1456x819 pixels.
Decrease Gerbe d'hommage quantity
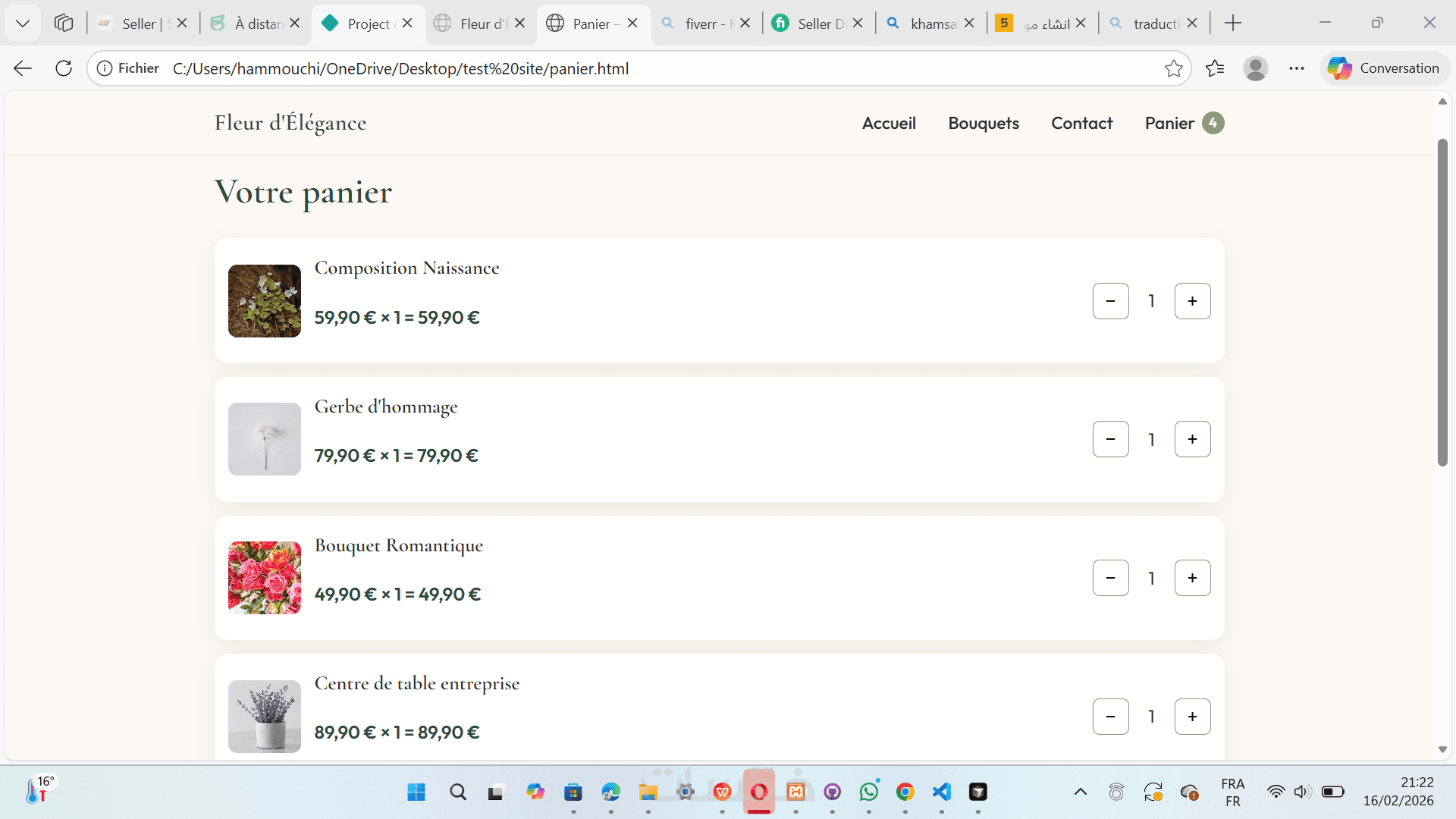(x=1110, y=439)
